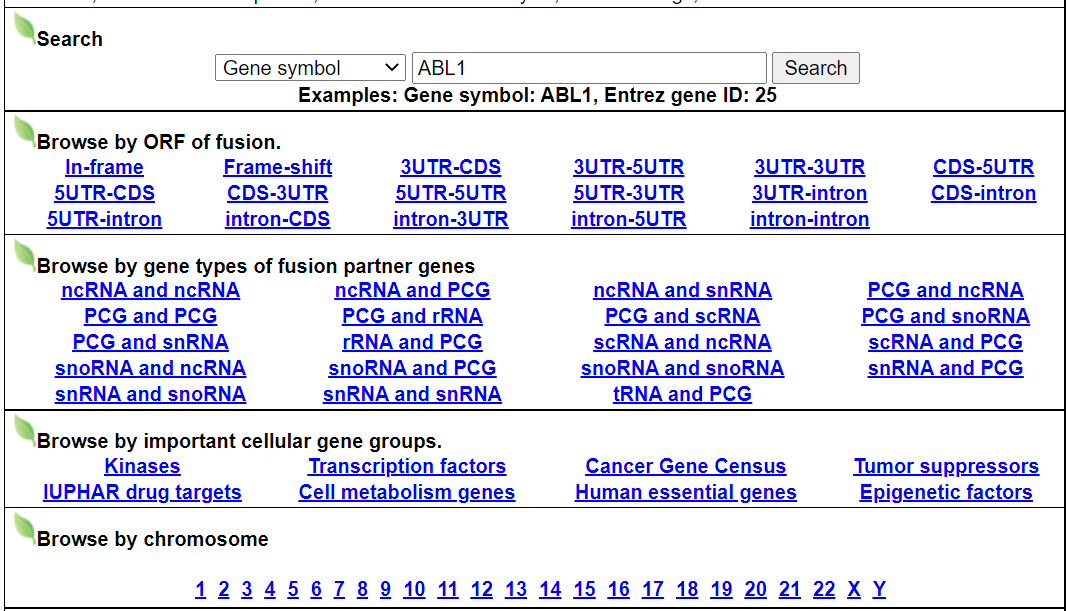Select the Frame-shift link
Image resolution: width=1068 pixels, height=611 pixels.
pos(278,167)
